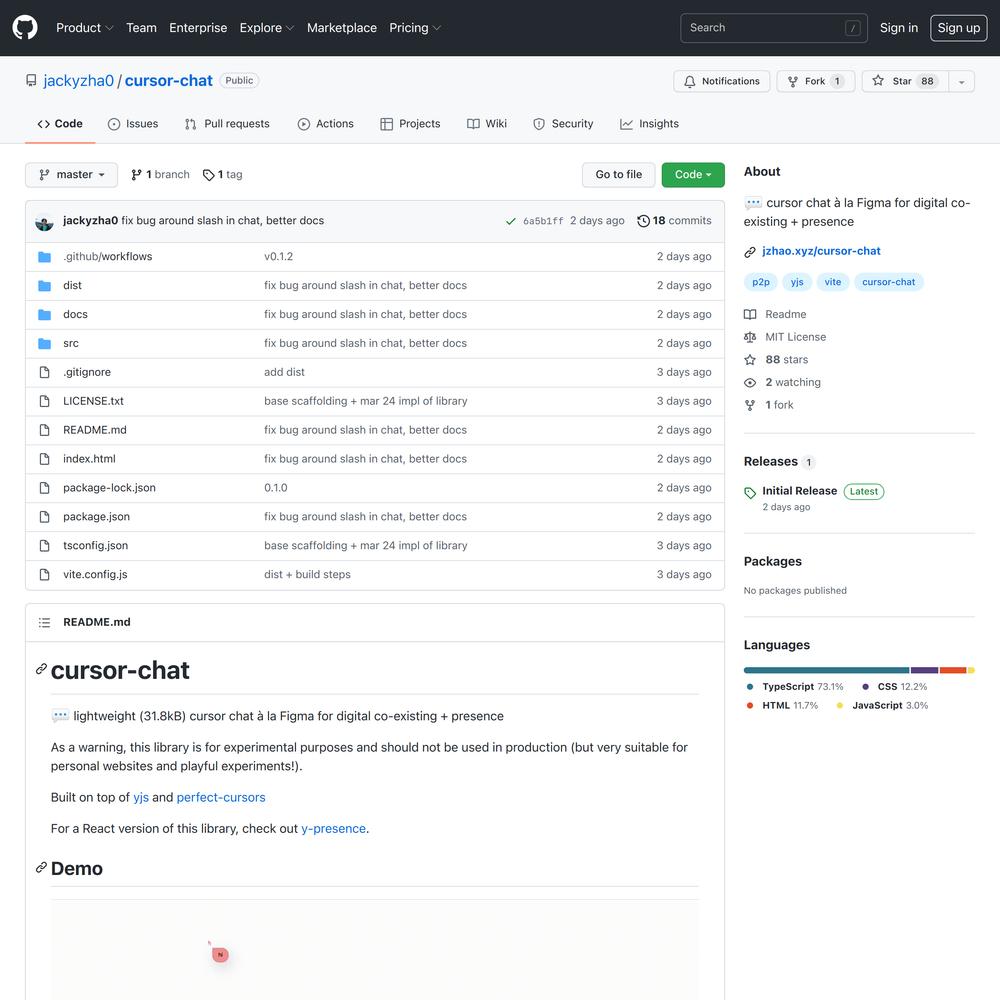Click the Readme book icon in About
This screenshot has height=1000, width=1000.
tap(750, 314)
